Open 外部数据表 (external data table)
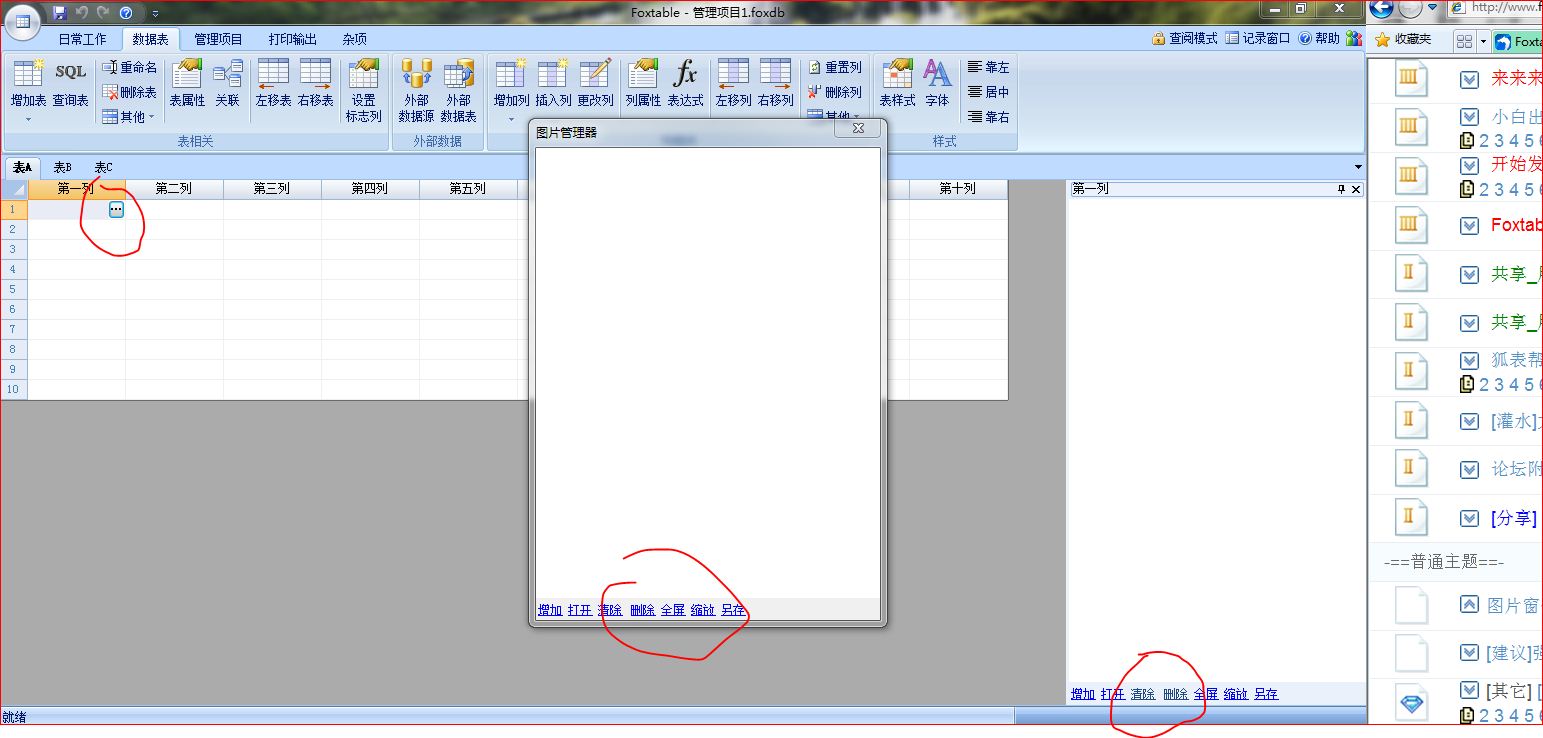The height and width of the screenshot is (738, 1543). pos(458,91)
